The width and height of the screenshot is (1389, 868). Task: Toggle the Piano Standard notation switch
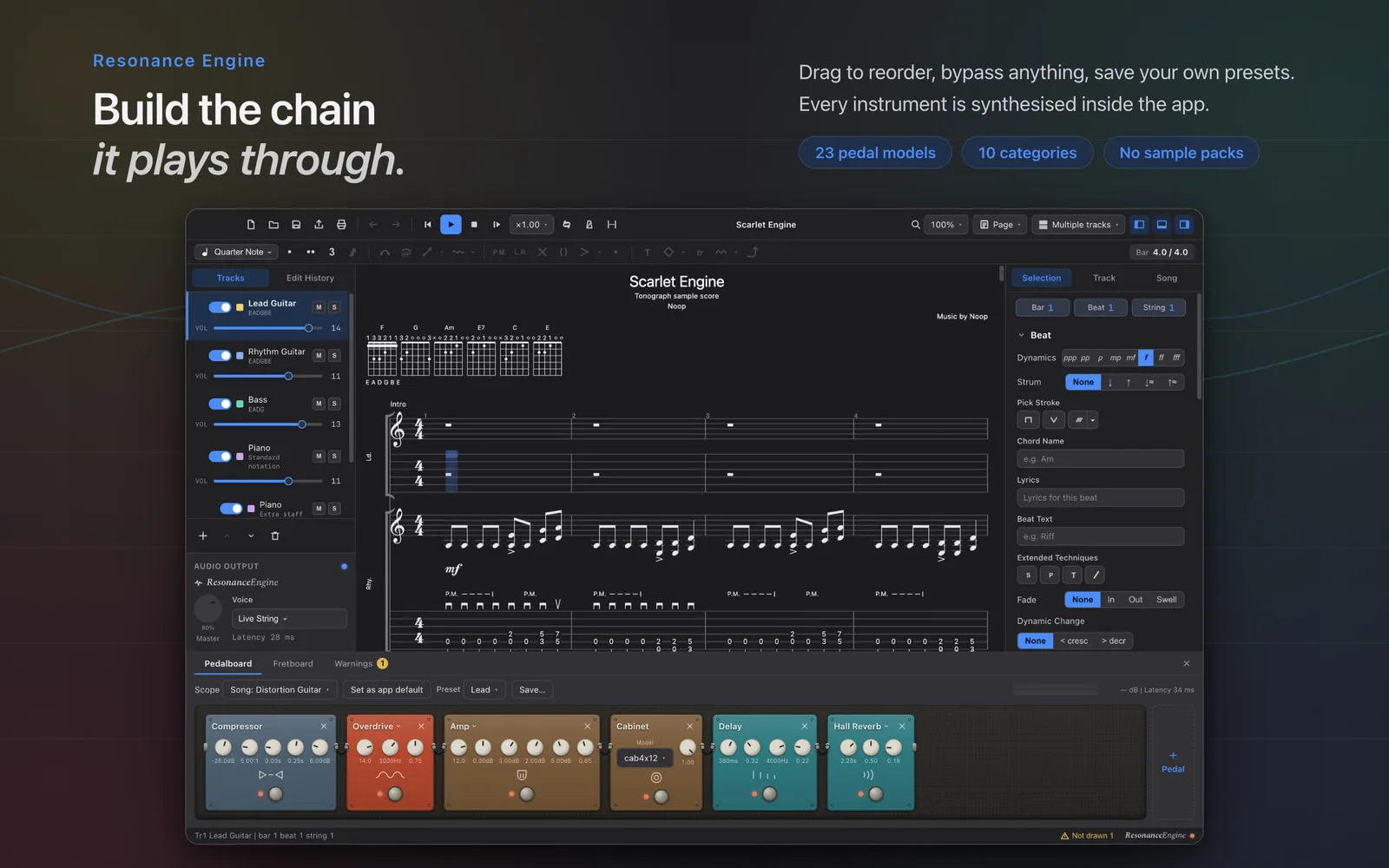pyautogui.click(x=220, y=457)
